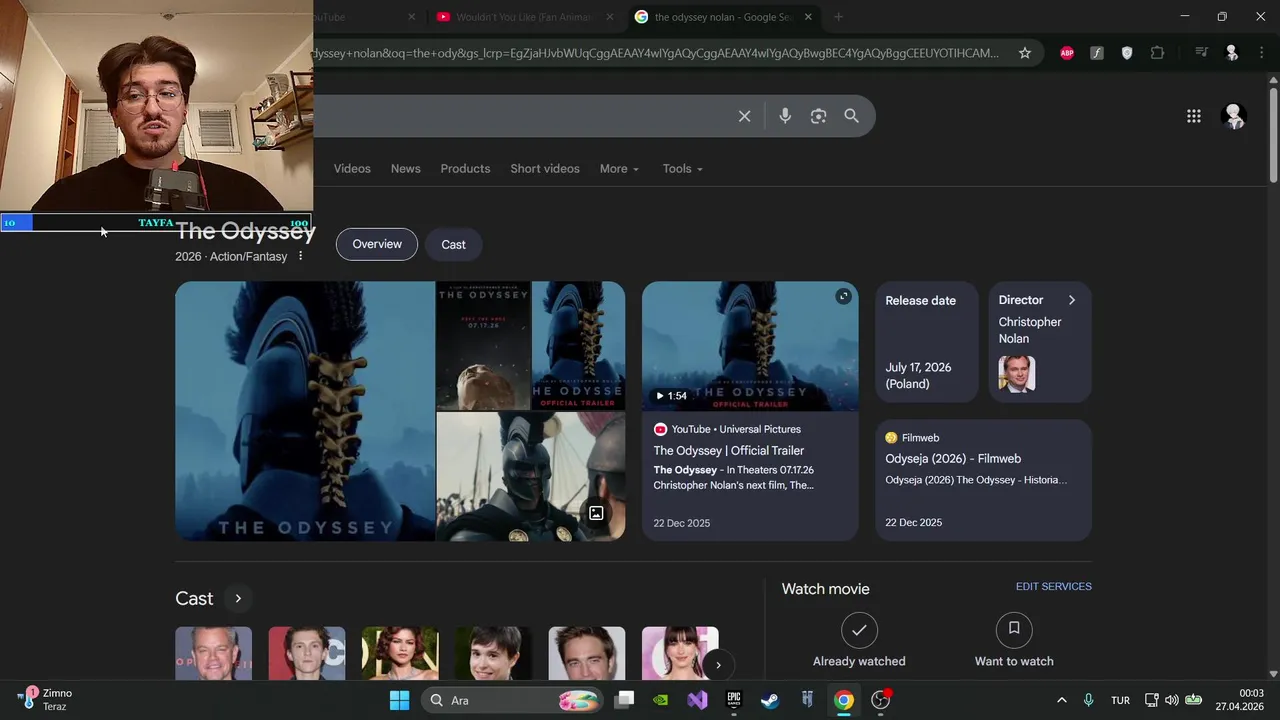
Task: Open a new Chrome tab
Action: point(838,17)
